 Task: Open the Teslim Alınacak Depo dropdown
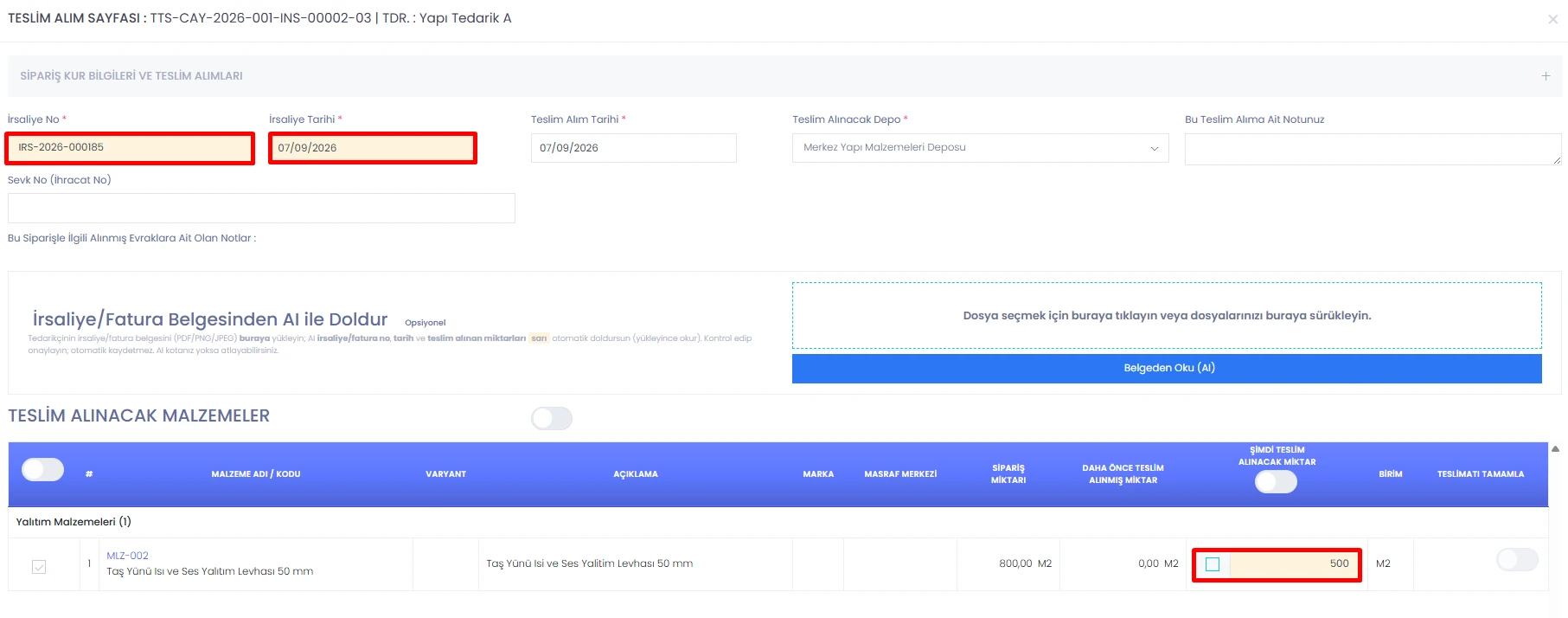pos(980,148)
